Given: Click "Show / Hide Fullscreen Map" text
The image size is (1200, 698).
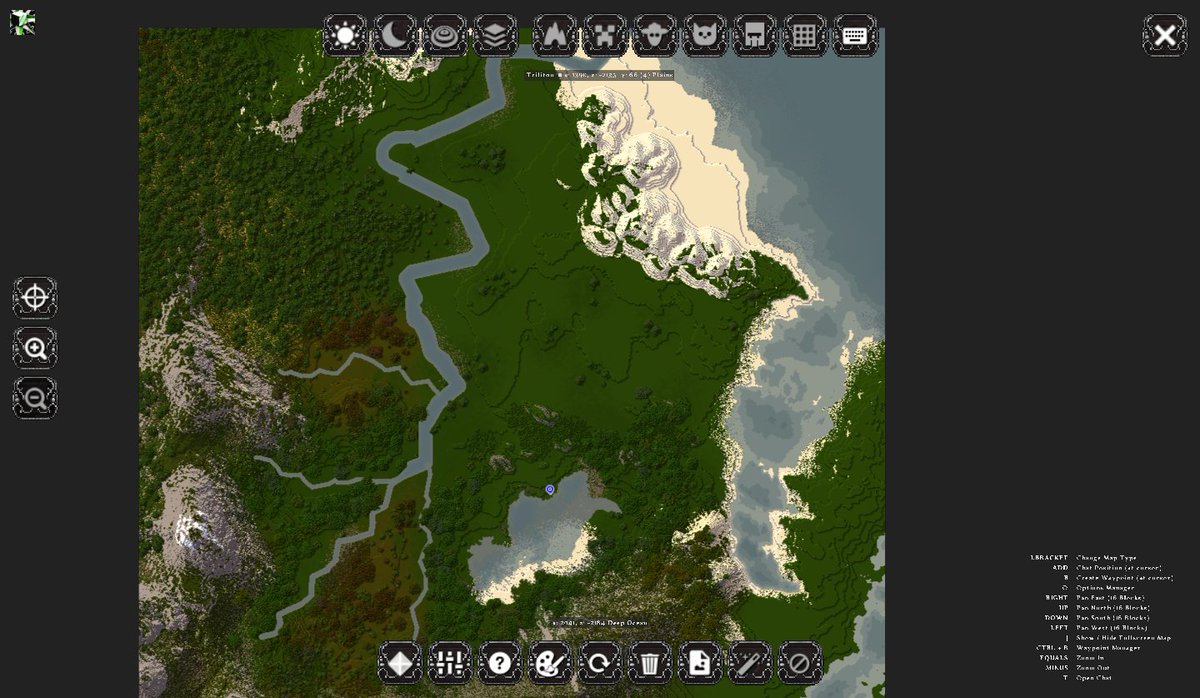Looking at the screenshot, I should pos(1123,637).
